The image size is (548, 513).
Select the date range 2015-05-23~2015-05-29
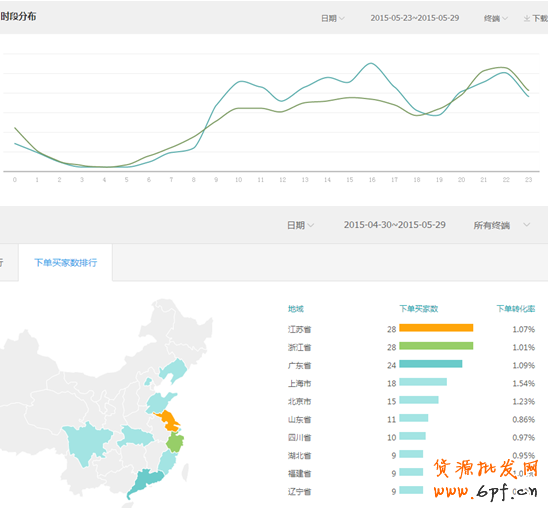(415, 18)
